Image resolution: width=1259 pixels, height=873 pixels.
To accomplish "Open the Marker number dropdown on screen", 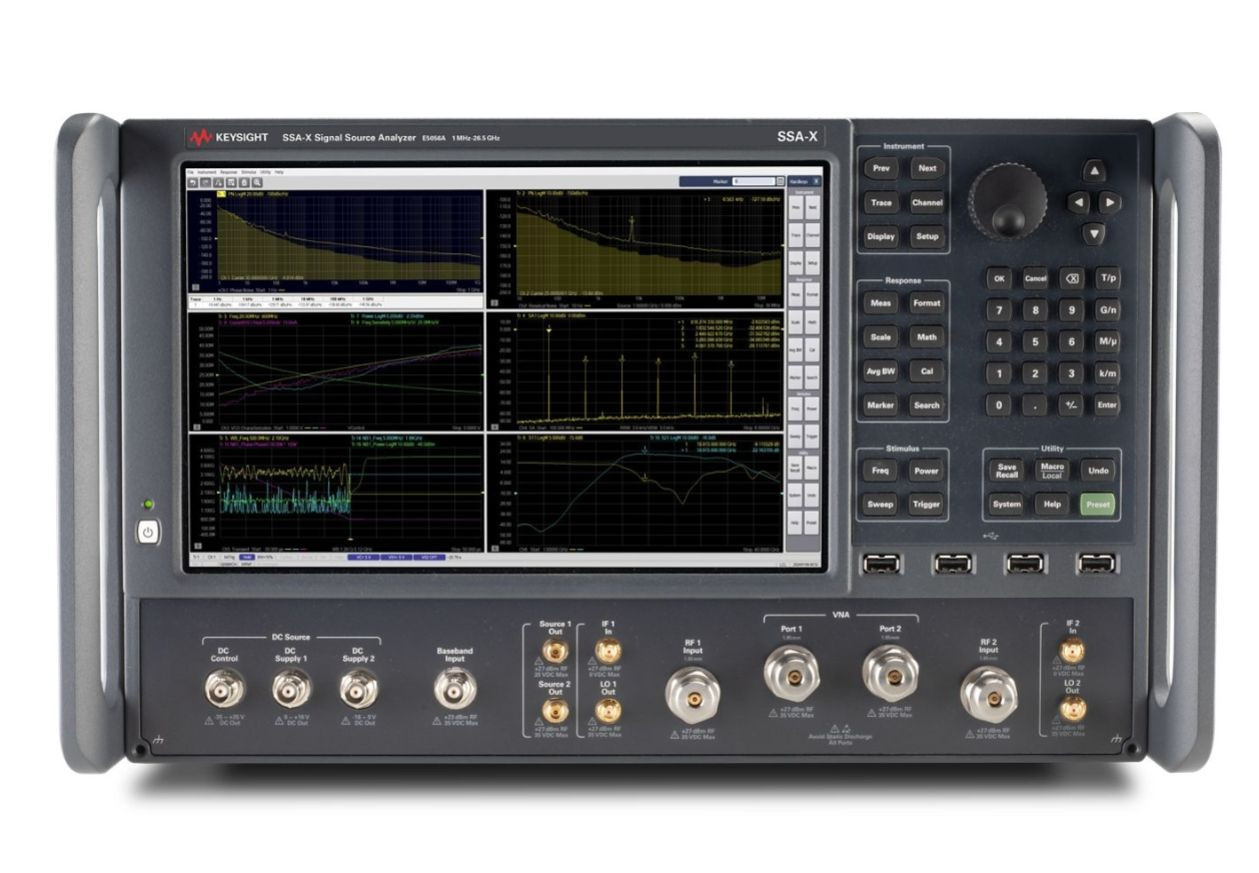I will pyautogui.click(x=778, y=180).
